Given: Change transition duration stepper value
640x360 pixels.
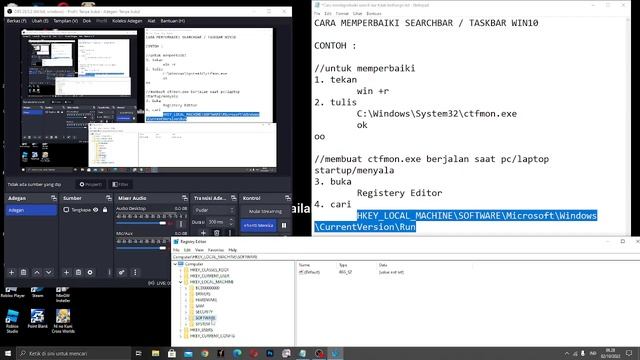Looking at the screenshot, I should pos(231,222).
